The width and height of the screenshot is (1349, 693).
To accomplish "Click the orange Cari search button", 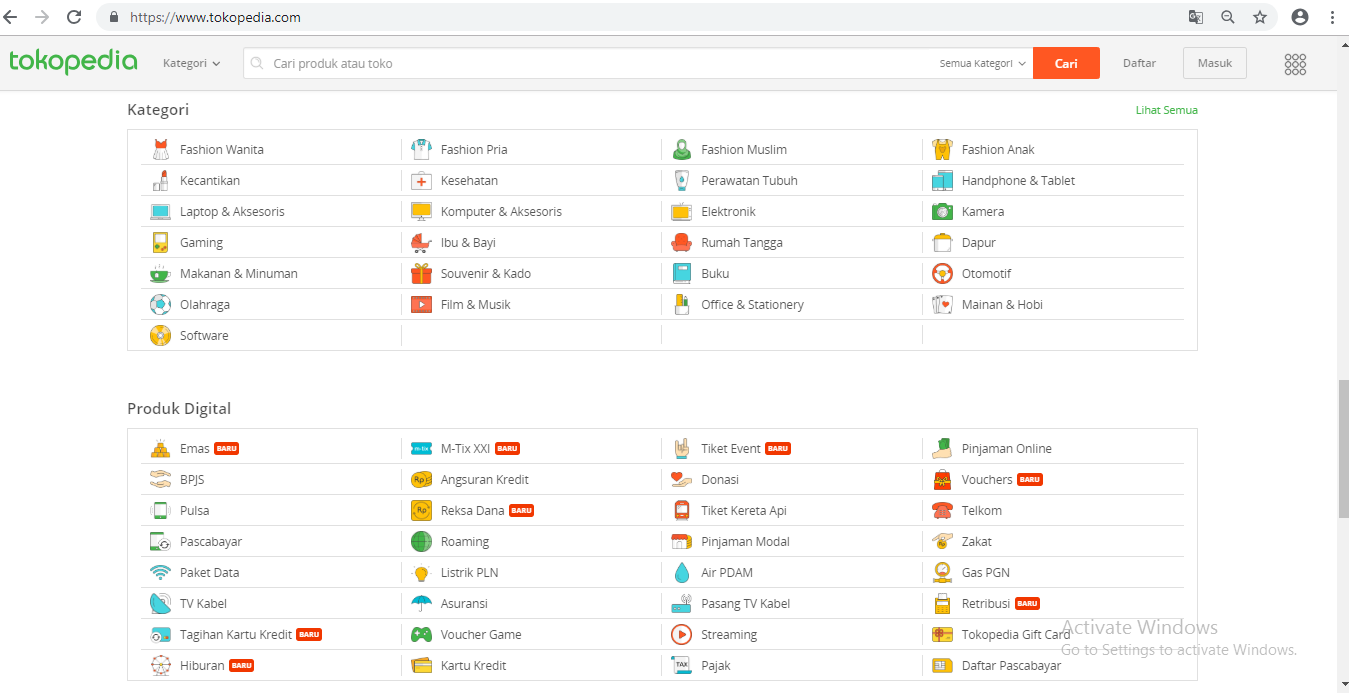I will pyautogui.click(x=1066, y=63).
